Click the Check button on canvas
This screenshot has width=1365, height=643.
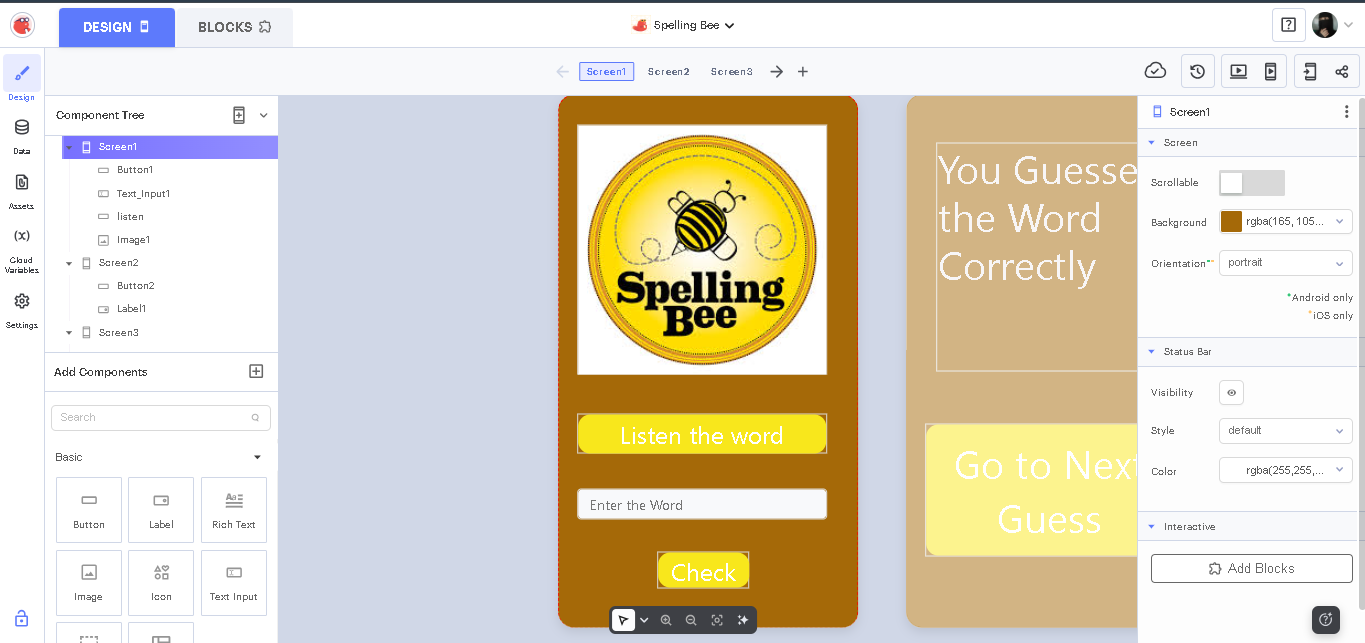703,571
